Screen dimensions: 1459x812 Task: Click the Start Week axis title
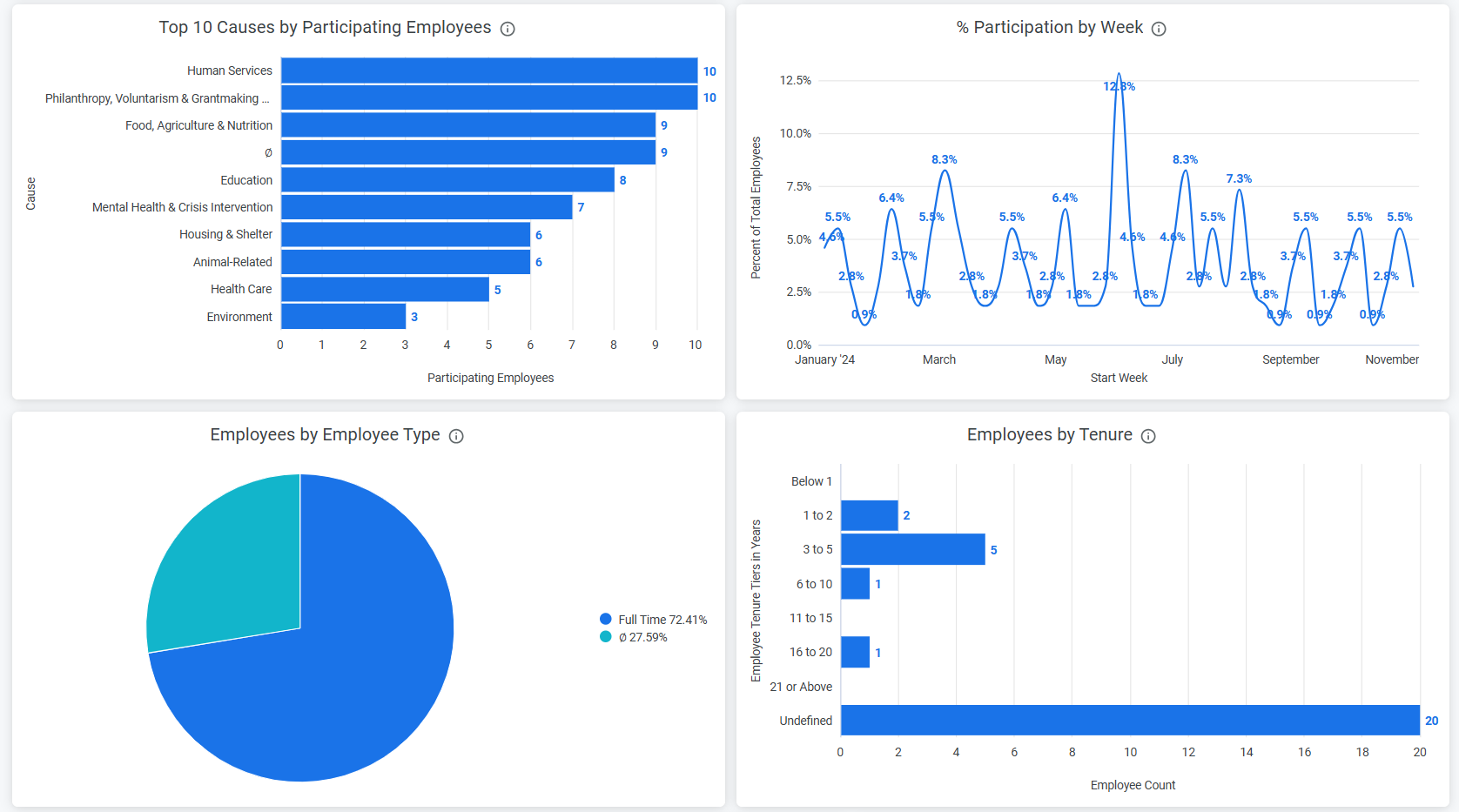pyautogui.click(x=1119, y=378)
